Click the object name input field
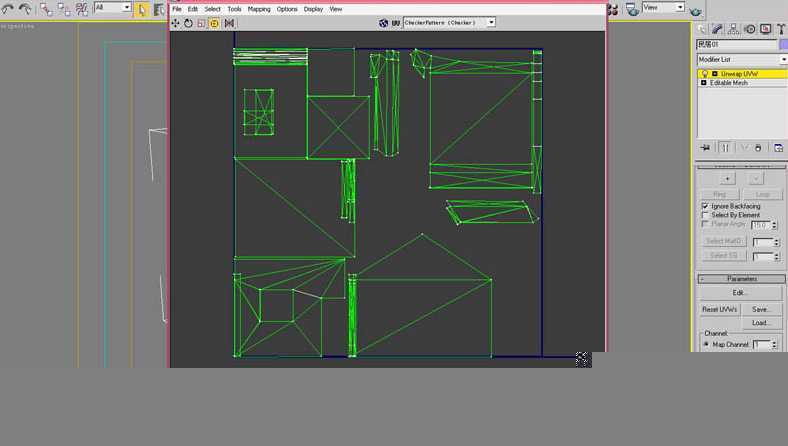 pyautogui.click(x=736, y=45)
